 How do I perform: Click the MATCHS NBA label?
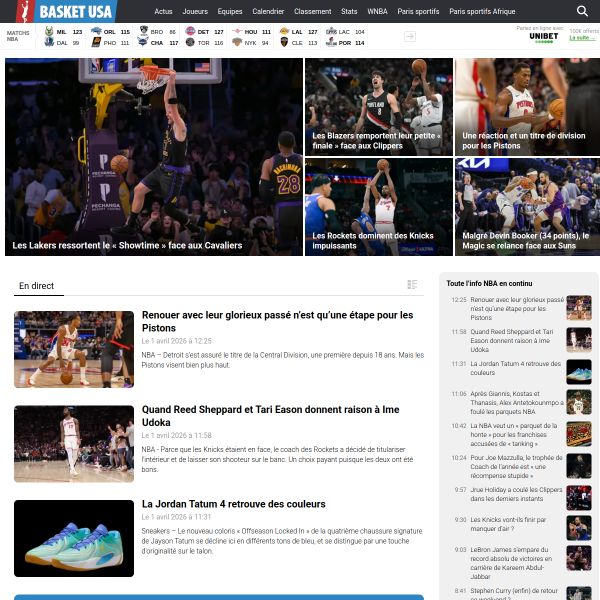[18, 36]
